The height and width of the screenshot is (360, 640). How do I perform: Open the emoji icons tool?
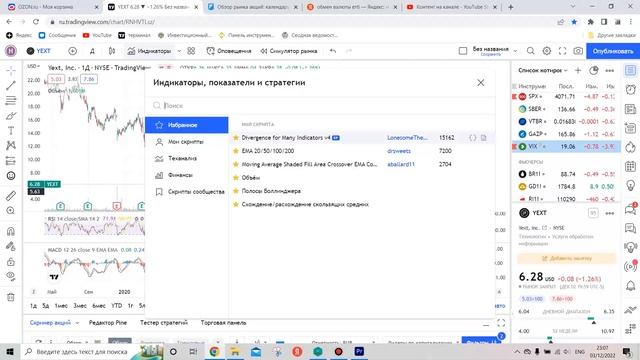(11, 176)
